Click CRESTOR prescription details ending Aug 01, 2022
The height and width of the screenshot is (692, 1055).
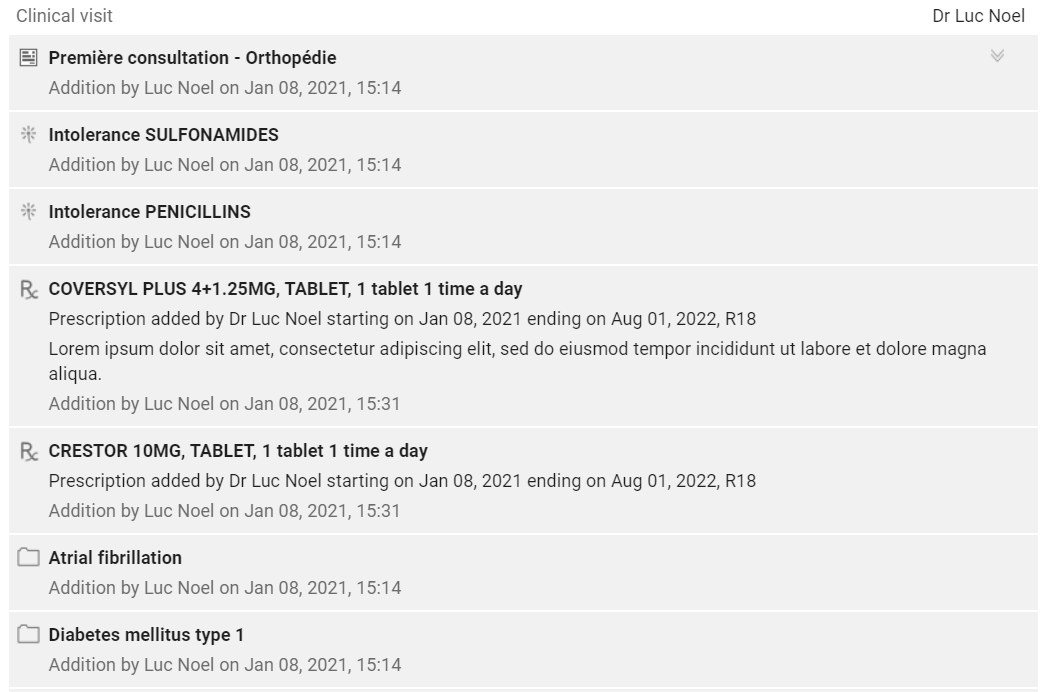[402, 481]
